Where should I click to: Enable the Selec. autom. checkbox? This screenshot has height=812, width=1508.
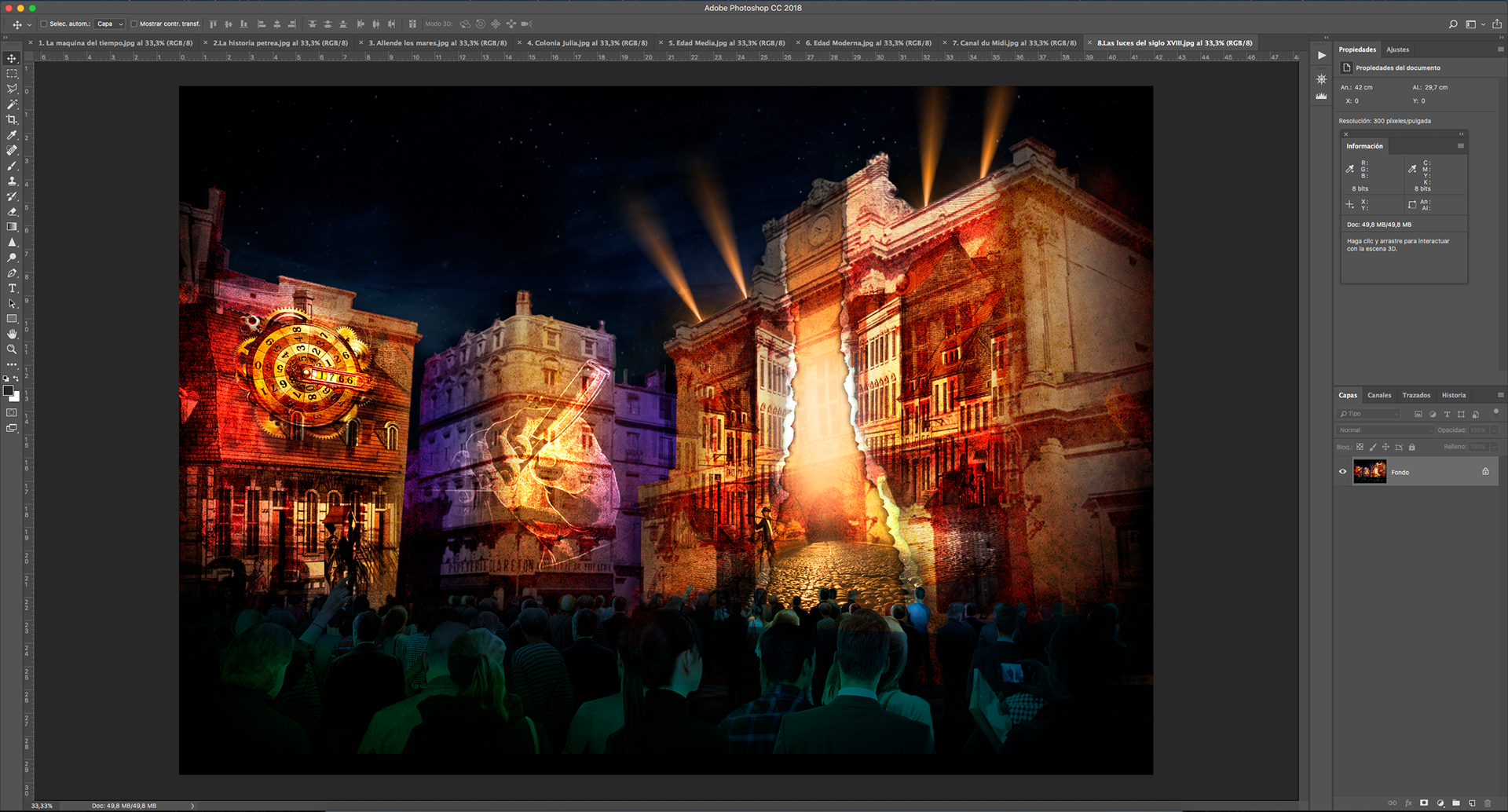(44, 24)
